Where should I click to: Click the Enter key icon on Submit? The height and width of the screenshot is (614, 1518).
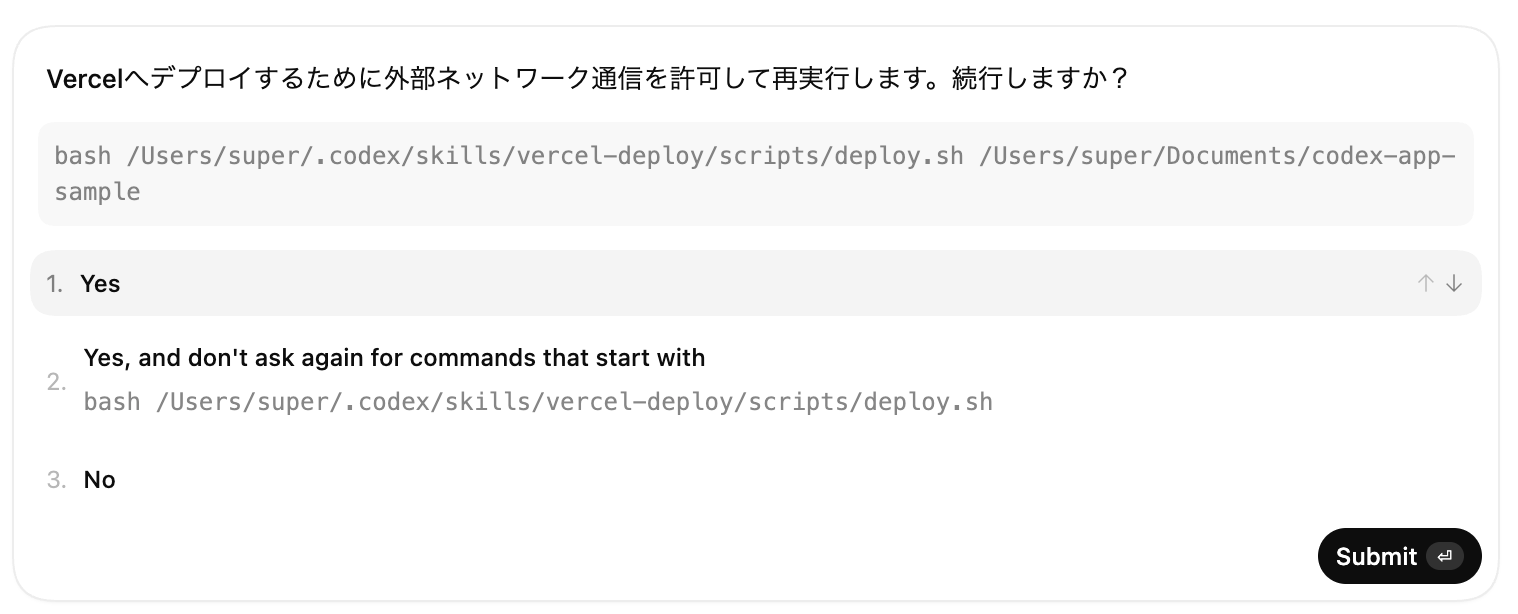point(1444,556)
